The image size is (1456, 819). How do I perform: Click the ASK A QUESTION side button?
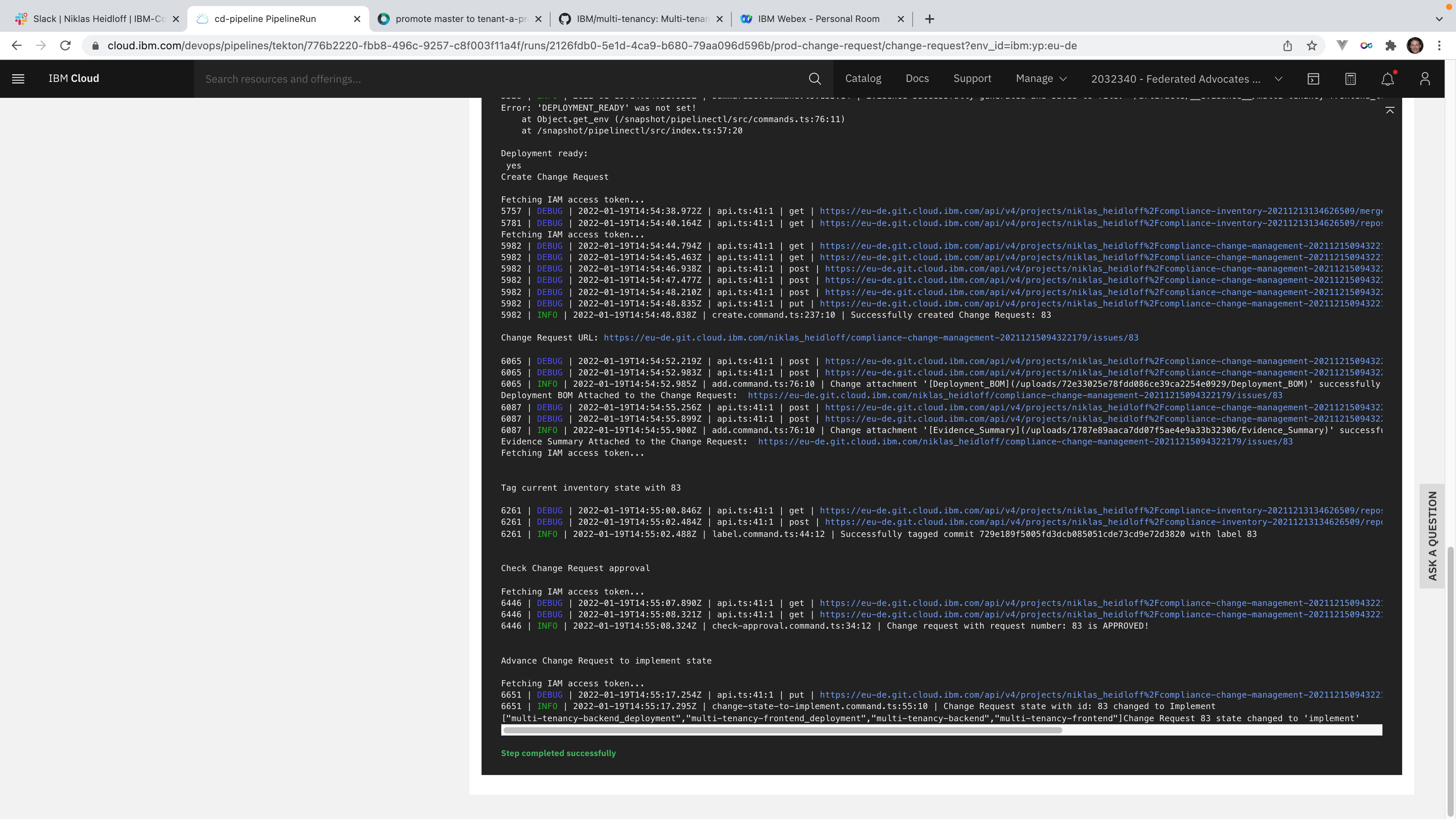click(1432, 536)
